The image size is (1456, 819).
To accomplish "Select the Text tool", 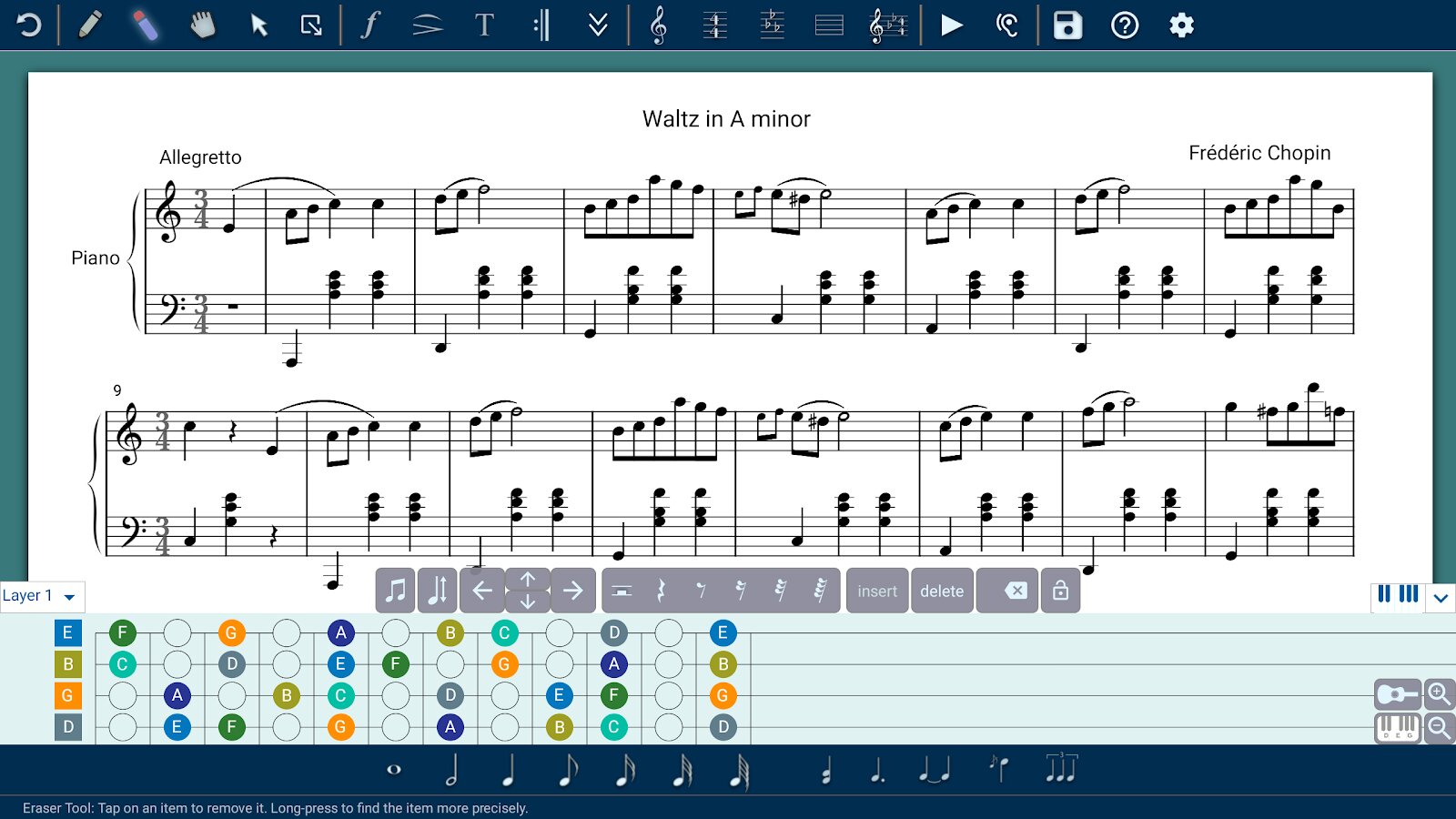I will 484,25.
